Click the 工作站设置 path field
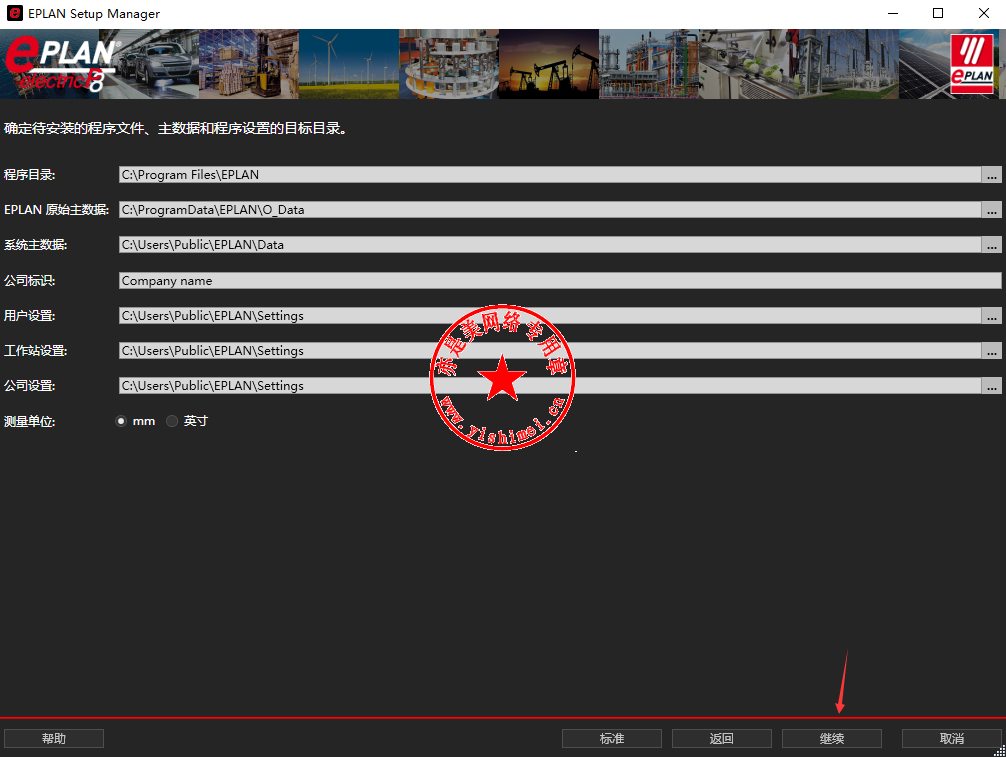 pos(550,351)
